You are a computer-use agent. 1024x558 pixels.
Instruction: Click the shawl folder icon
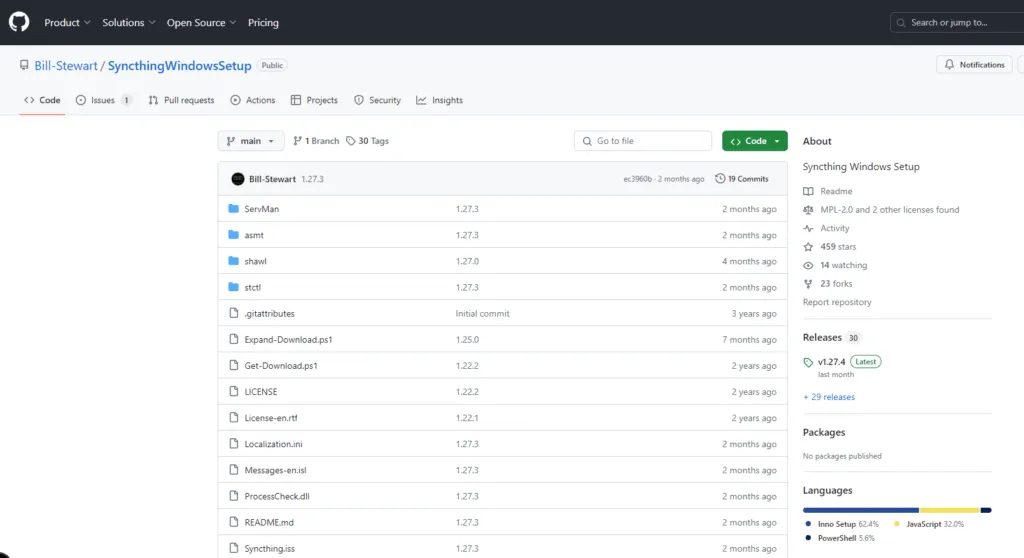pos(234,261)
